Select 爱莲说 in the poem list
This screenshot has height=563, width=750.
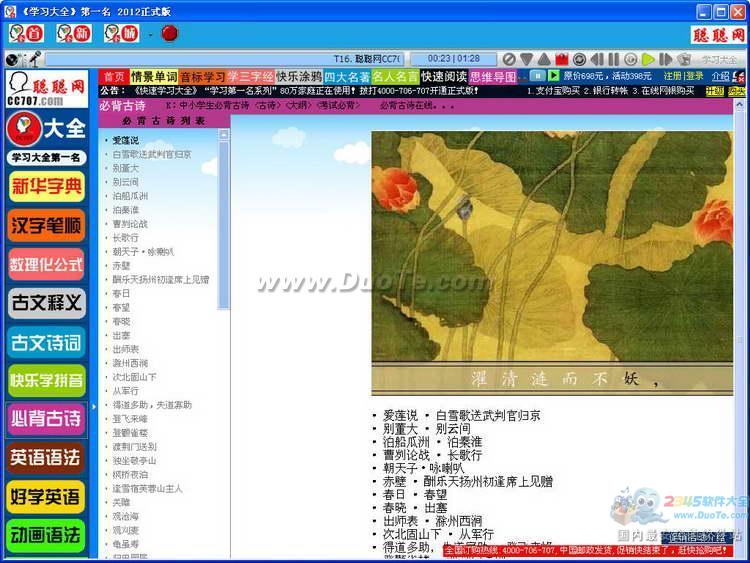[125, 140]
